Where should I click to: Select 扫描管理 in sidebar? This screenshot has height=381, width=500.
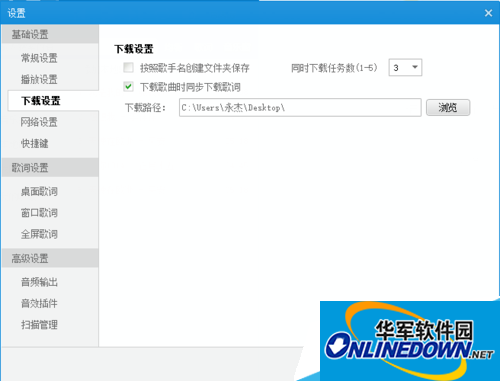[x=39, y=325]
